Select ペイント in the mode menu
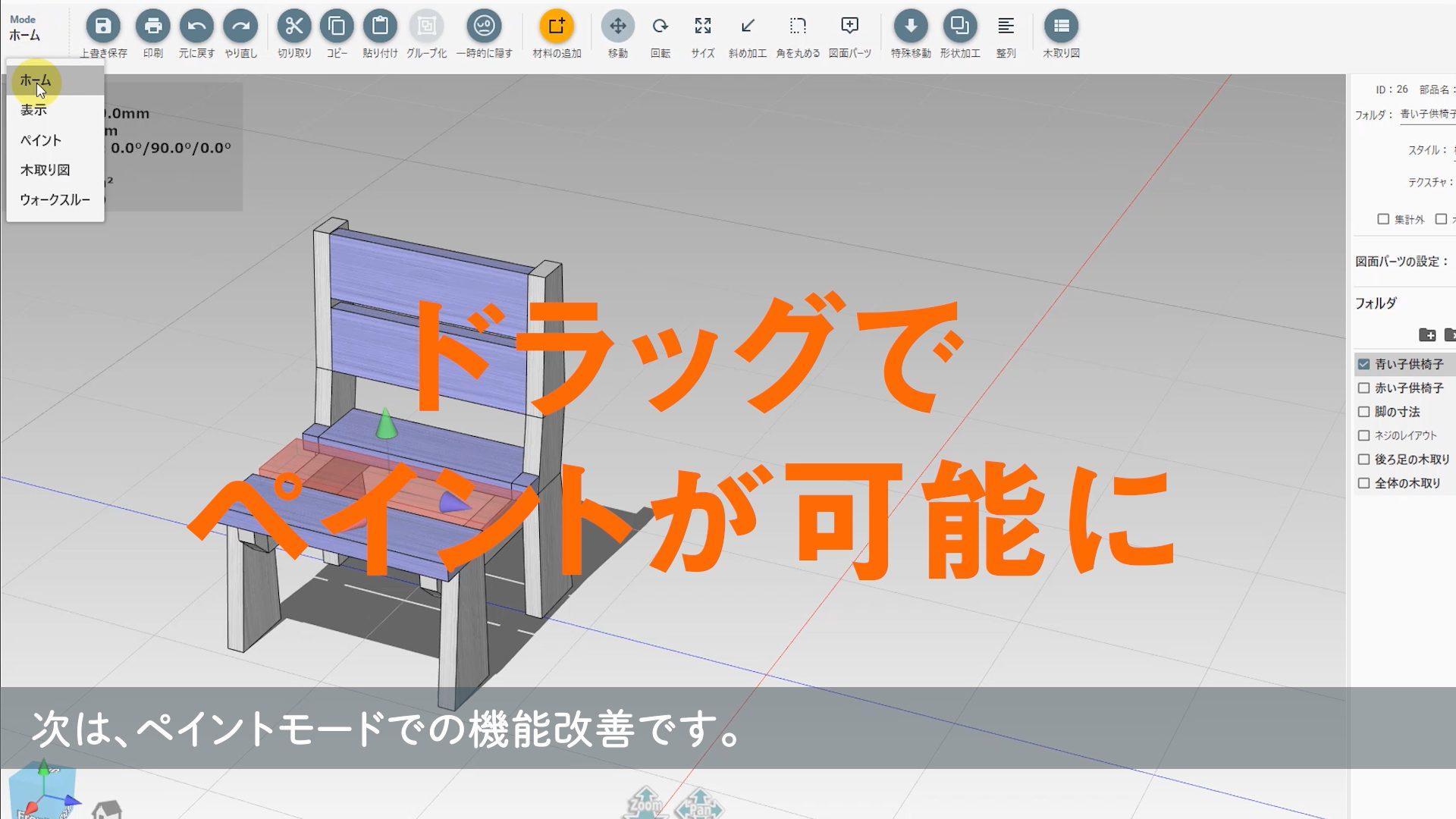1456x819 pixels. pos(55,140)
